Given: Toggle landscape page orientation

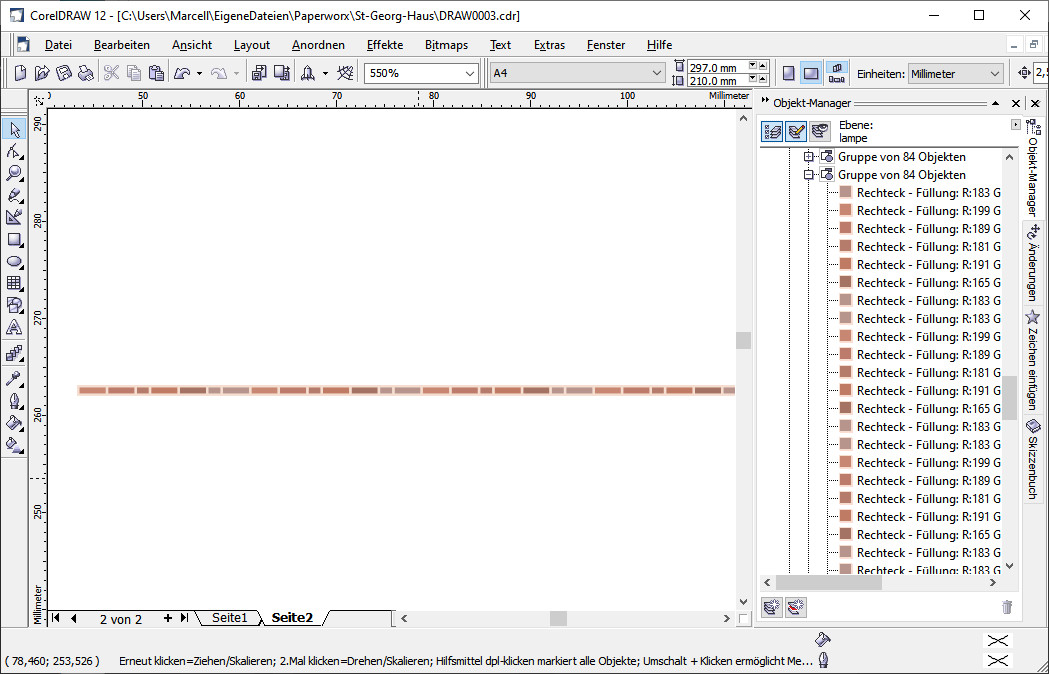Looking at the screenshot, I should pos(811,73).
